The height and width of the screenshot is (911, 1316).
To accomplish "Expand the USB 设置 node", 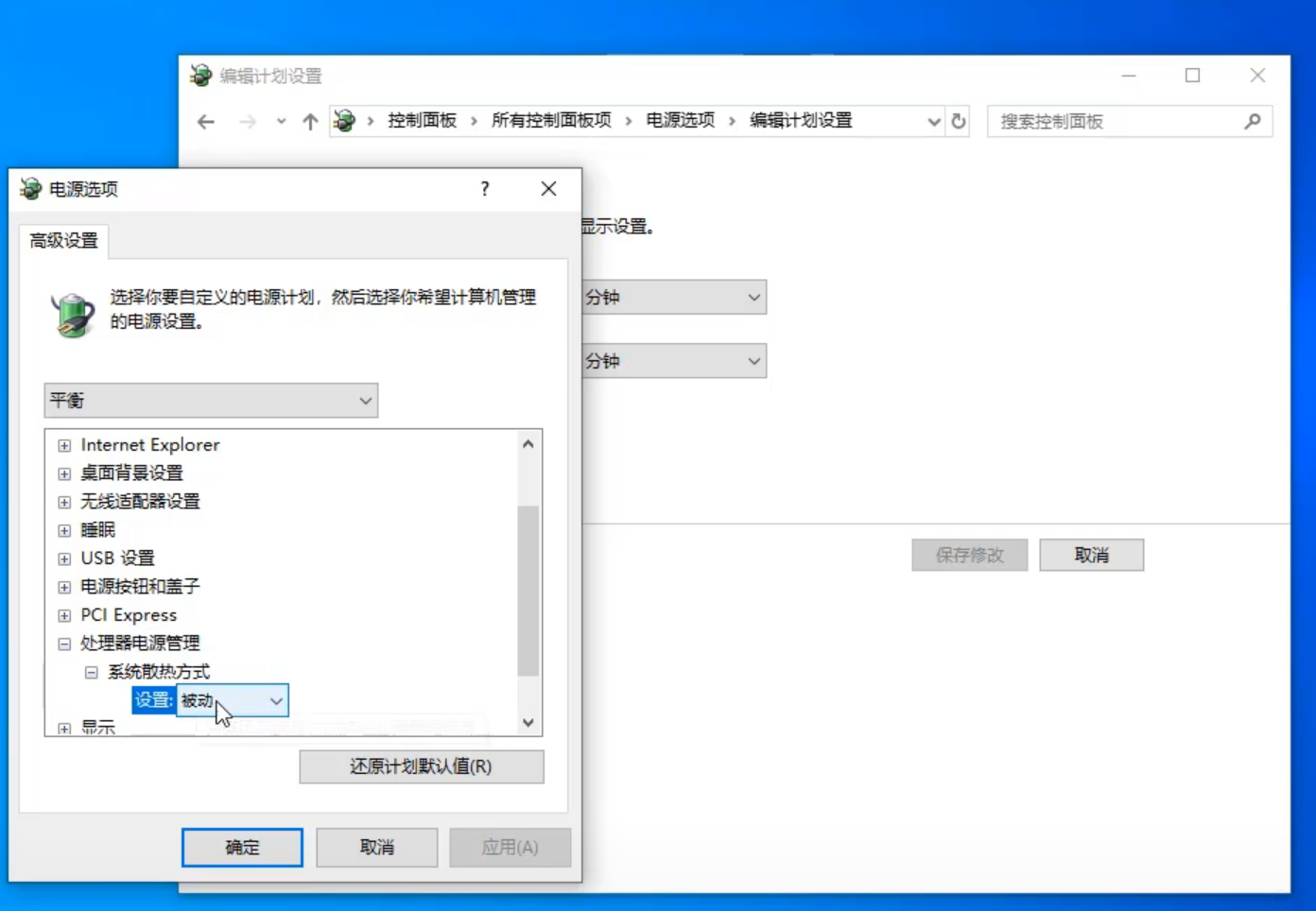I will pos(64,559).
